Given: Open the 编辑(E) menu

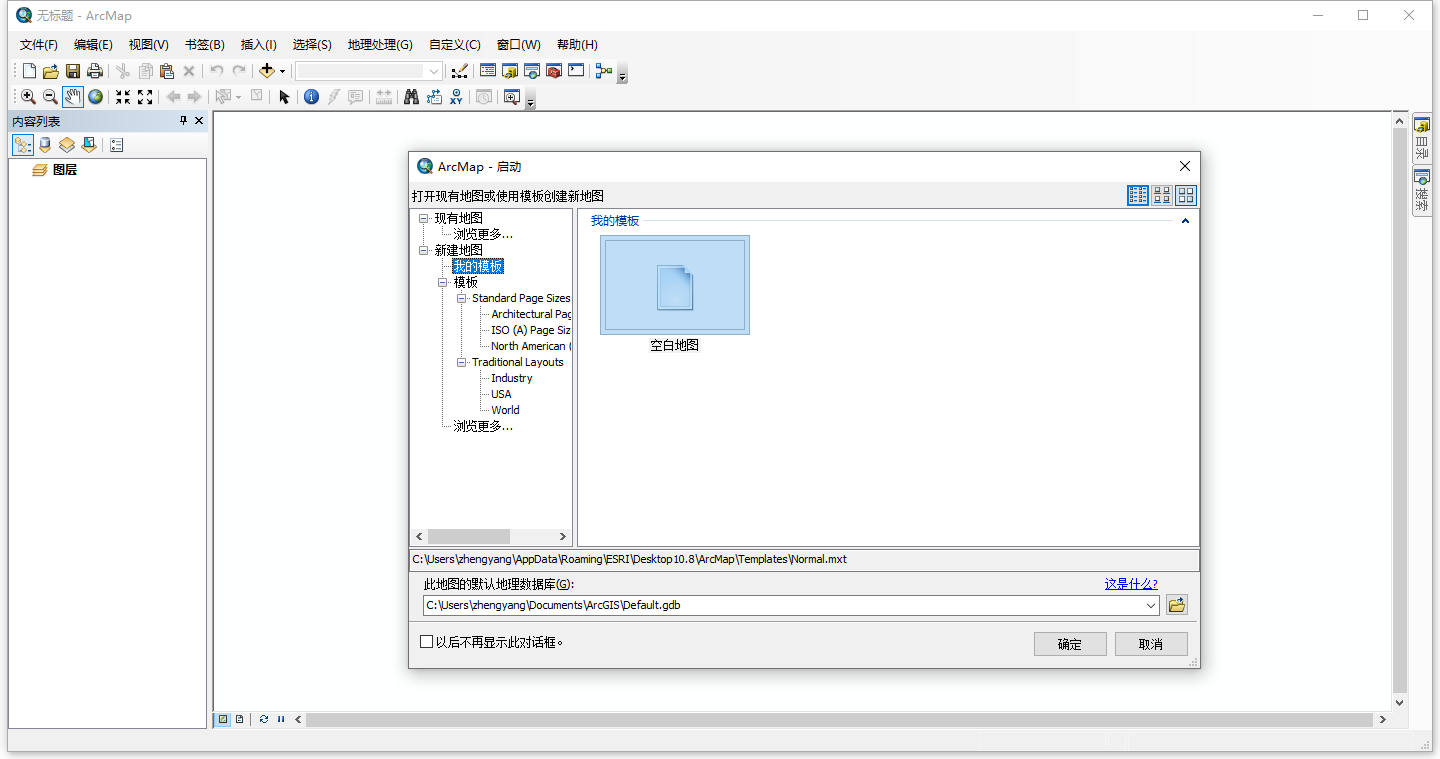Looking at the screenshot, I should point(93,45).
